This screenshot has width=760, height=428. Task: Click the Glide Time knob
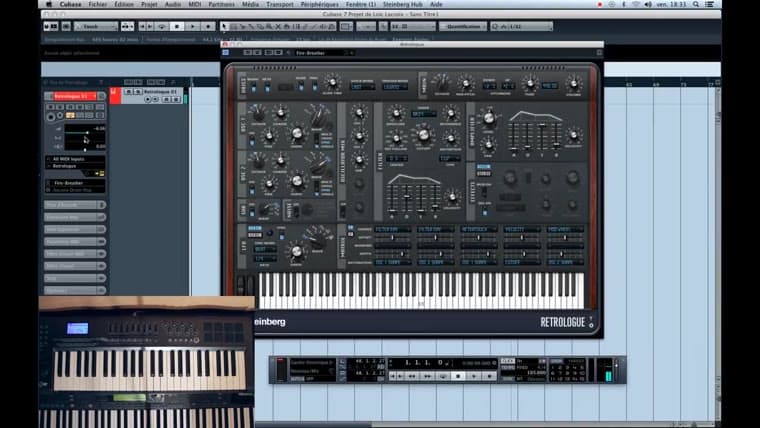tap(332, 83)
